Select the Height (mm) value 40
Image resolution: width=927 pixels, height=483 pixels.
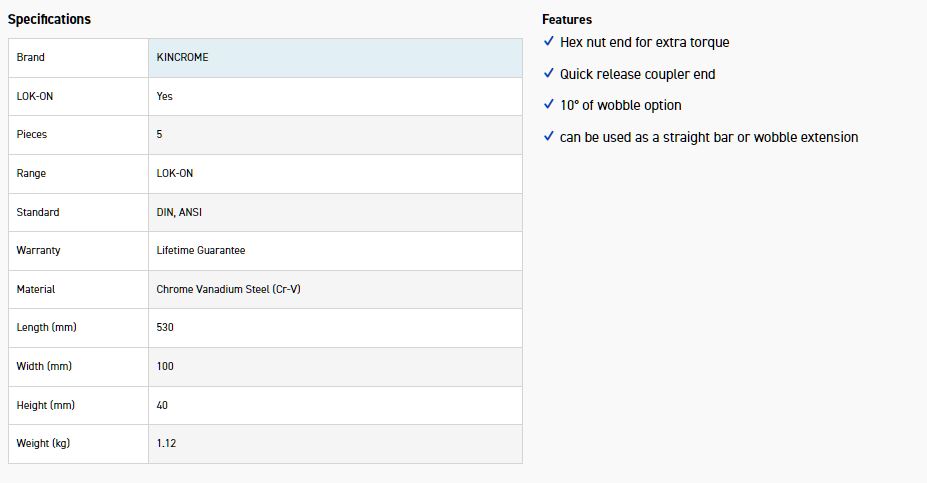[x=162, y=406]
